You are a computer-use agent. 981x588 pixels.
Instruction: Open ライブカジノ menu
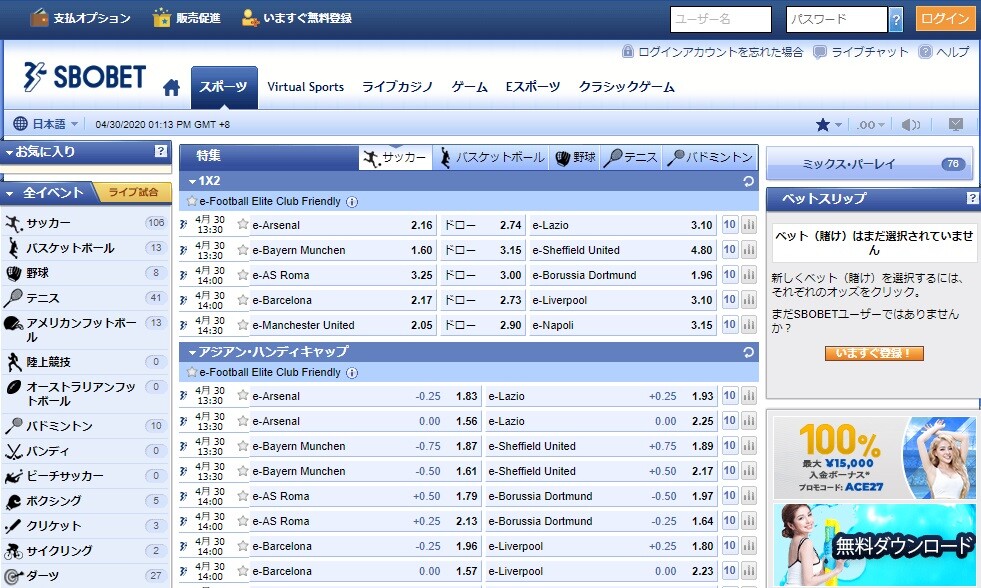point(397,87)
